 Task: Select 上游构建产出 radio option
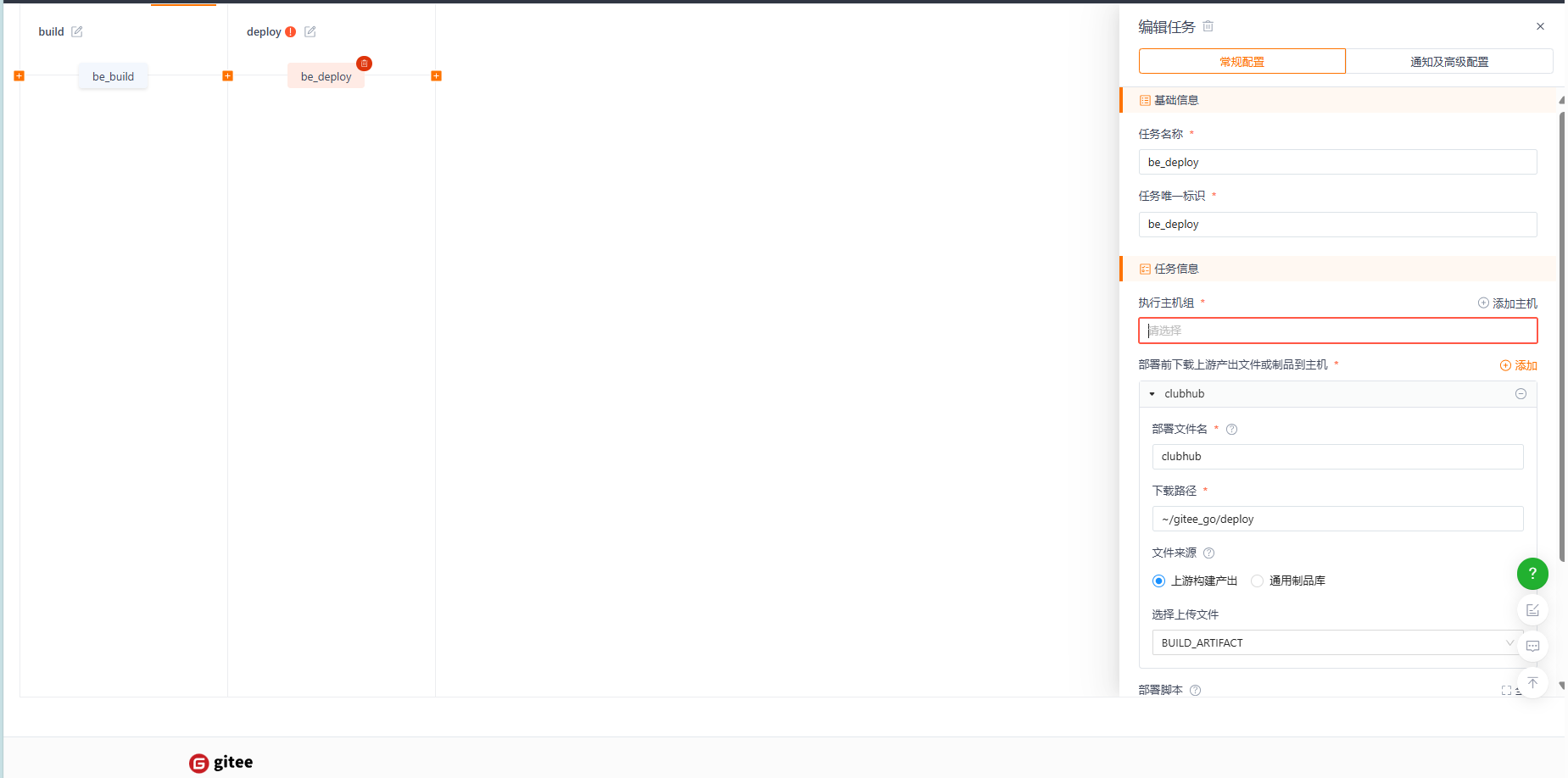coord(1159,581)
